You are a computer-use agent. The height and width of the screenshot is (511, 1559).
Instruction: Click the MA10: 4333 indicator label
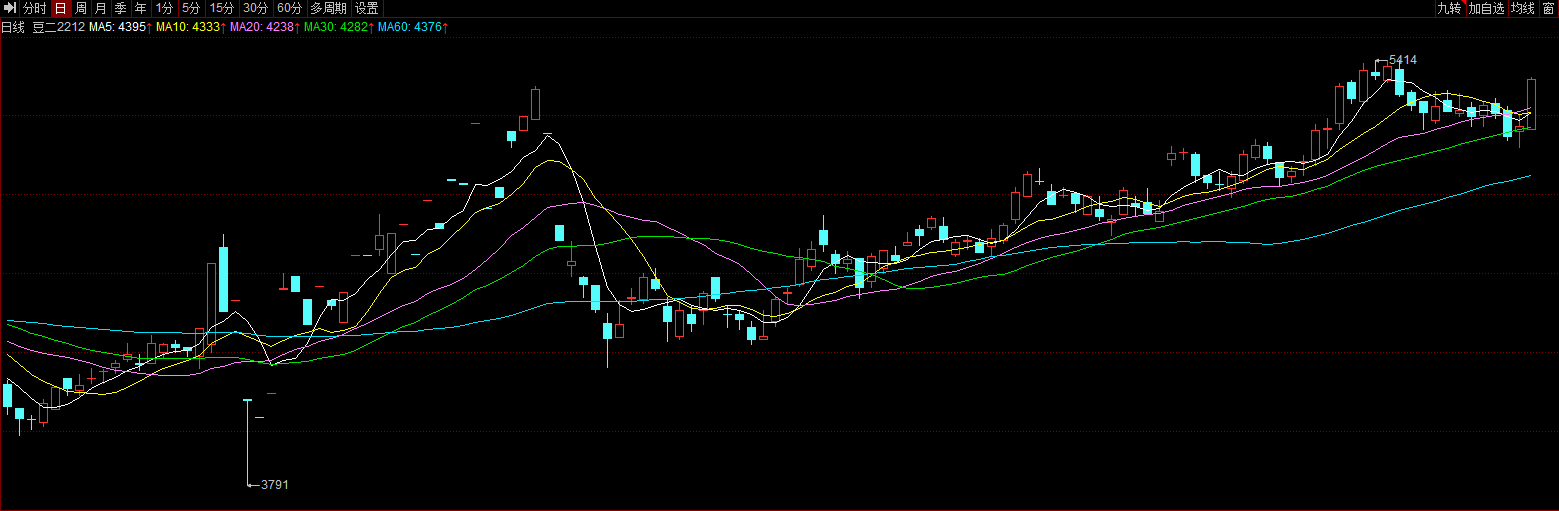pos(190,27)
